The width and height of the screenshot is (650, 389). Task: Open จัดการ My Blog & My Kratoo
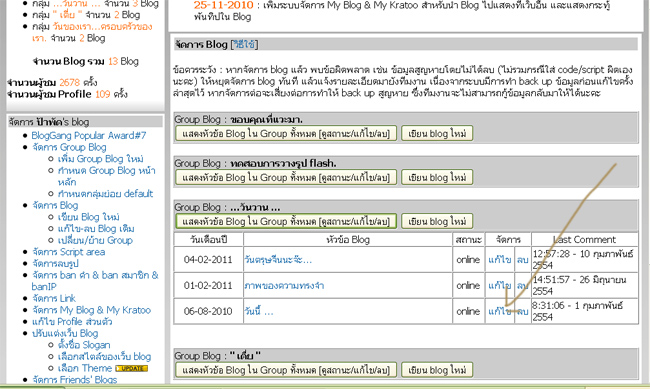92,310
